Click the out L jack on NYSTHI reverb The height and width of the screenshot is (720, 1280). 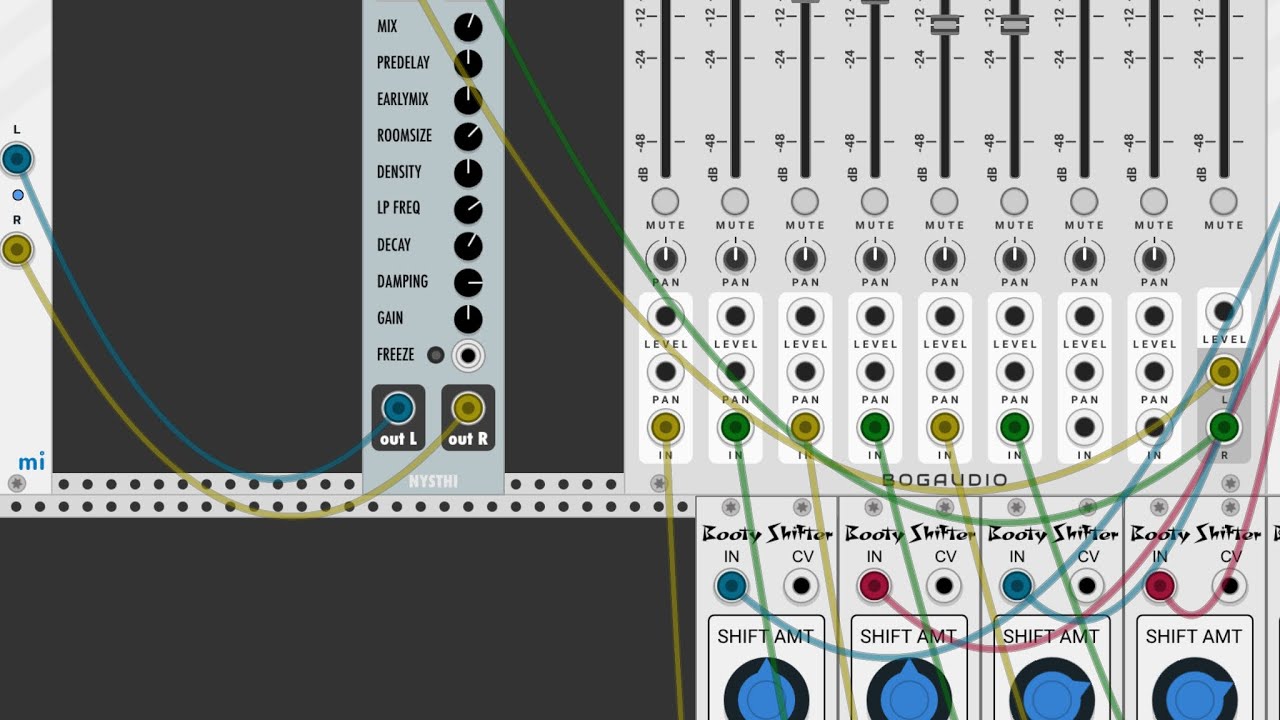[398, 408]
